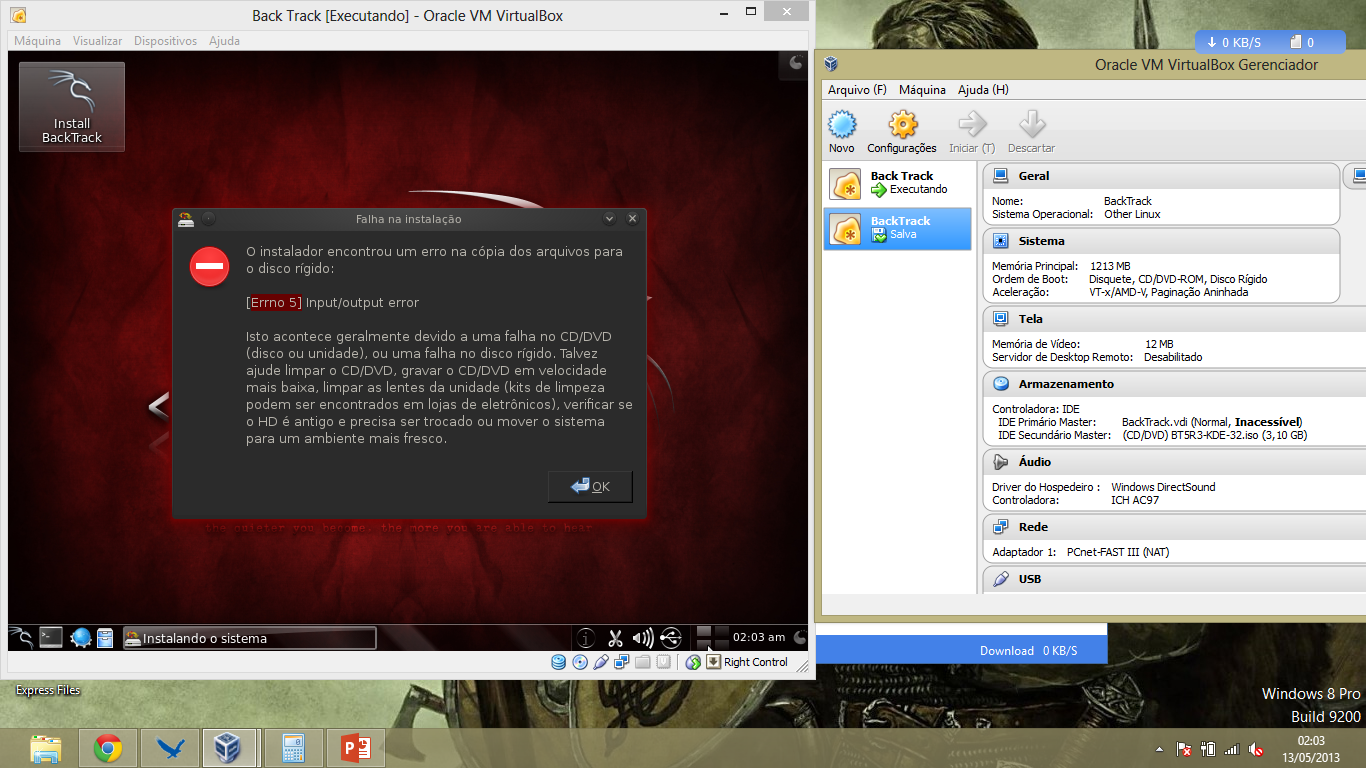Click the Right Control host key label
Image resolution: width=1366 pixels, height=768 pixels.
[x=756, y=662]
